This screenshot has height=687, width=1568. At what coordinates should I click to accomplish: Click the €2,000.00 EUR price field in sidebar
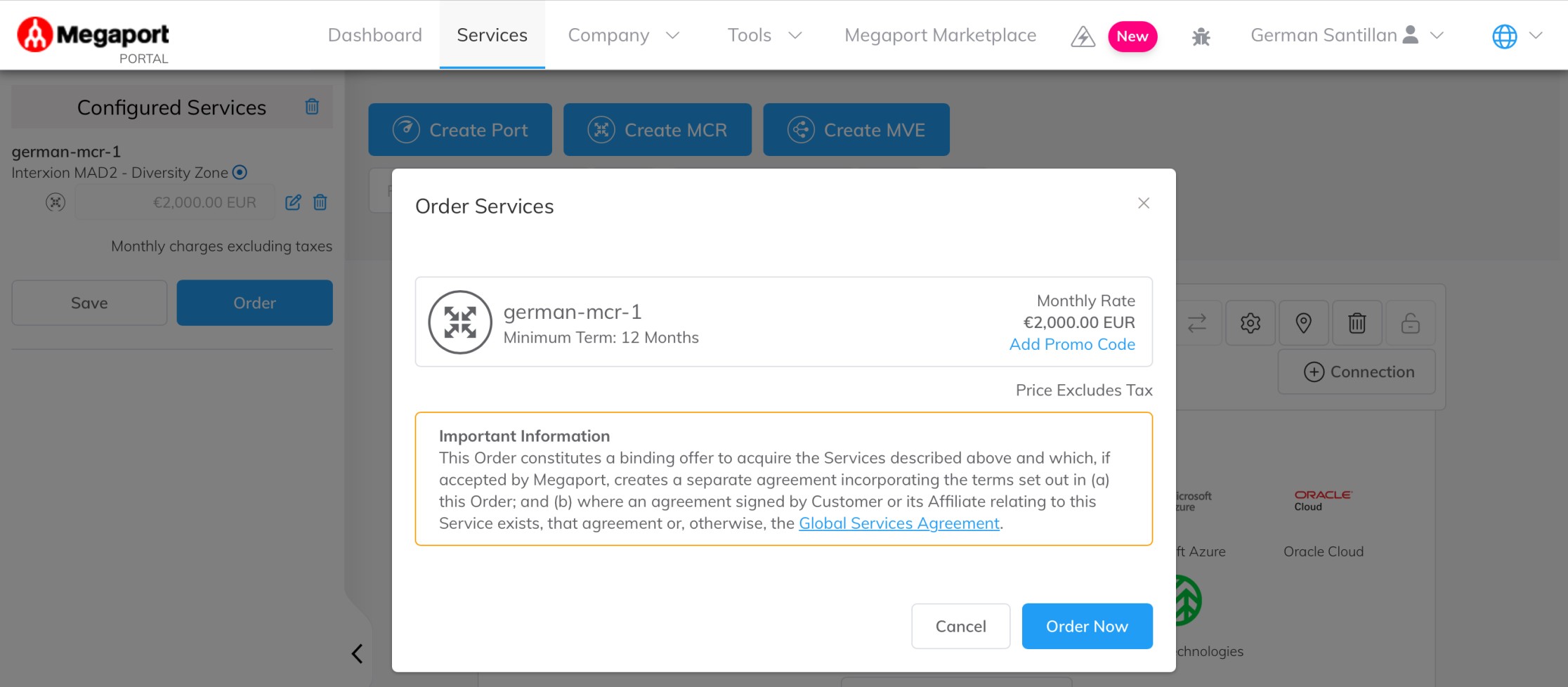point(175,202)
